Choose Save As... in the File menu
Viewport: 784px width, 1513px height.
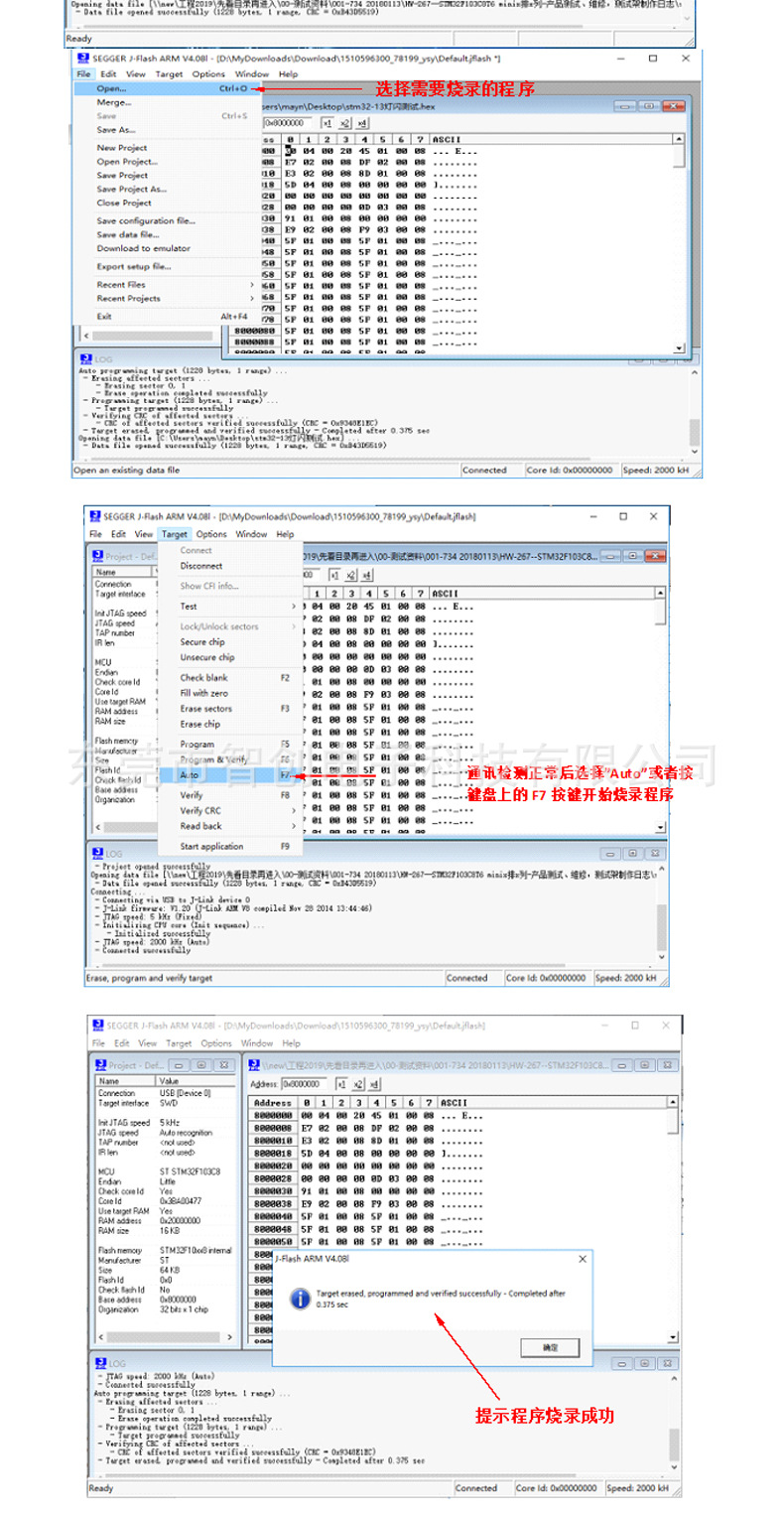166,130
